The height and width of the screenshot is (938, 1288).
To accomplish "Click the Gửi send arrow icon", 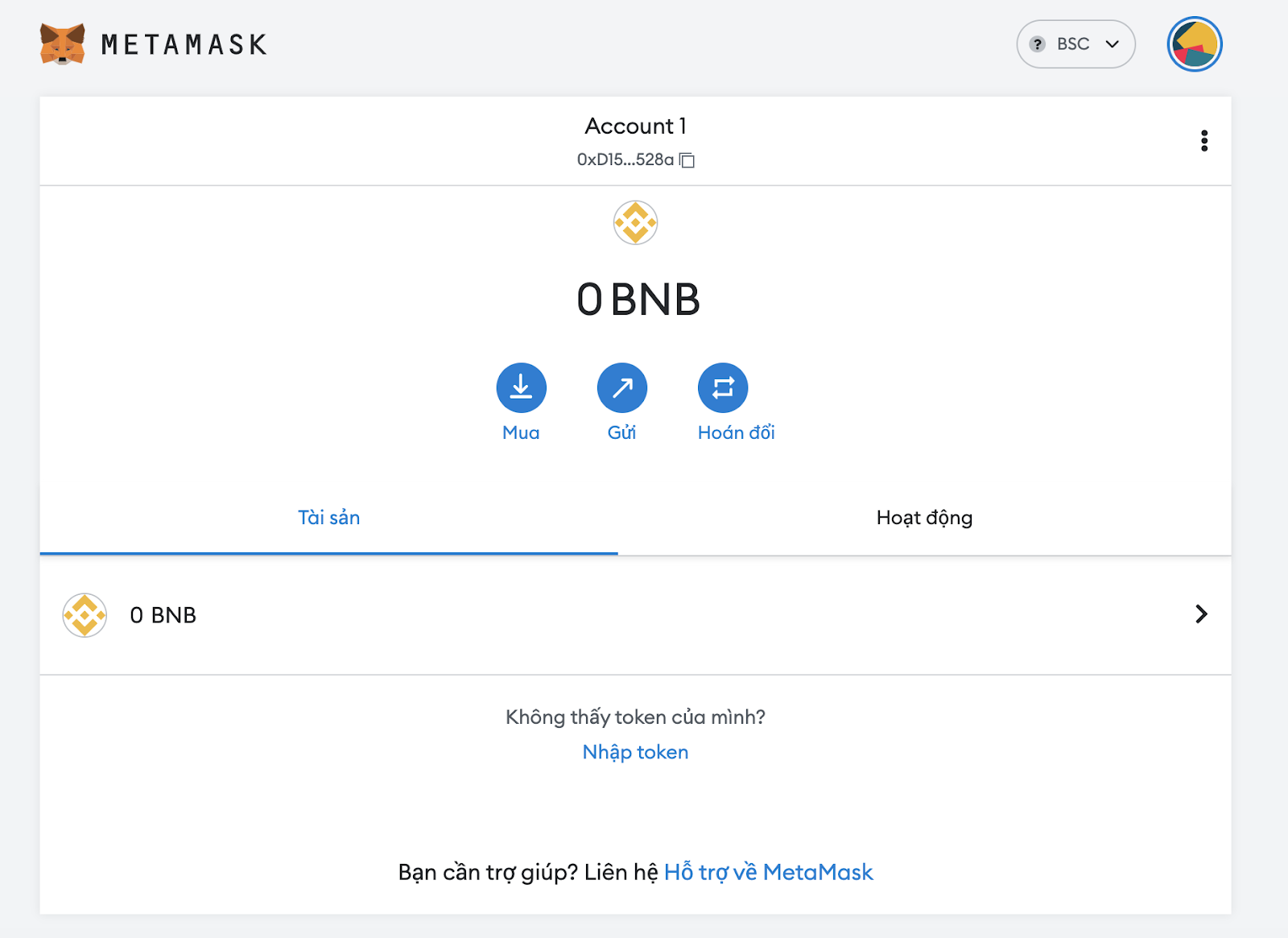I will coord(622,388).
